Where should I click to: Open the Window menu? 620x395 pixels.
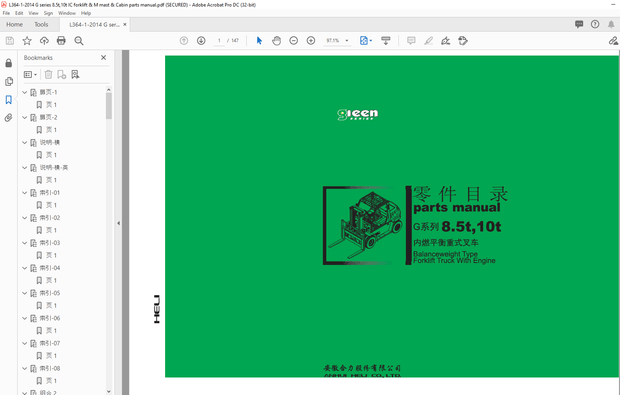(67, 13)
